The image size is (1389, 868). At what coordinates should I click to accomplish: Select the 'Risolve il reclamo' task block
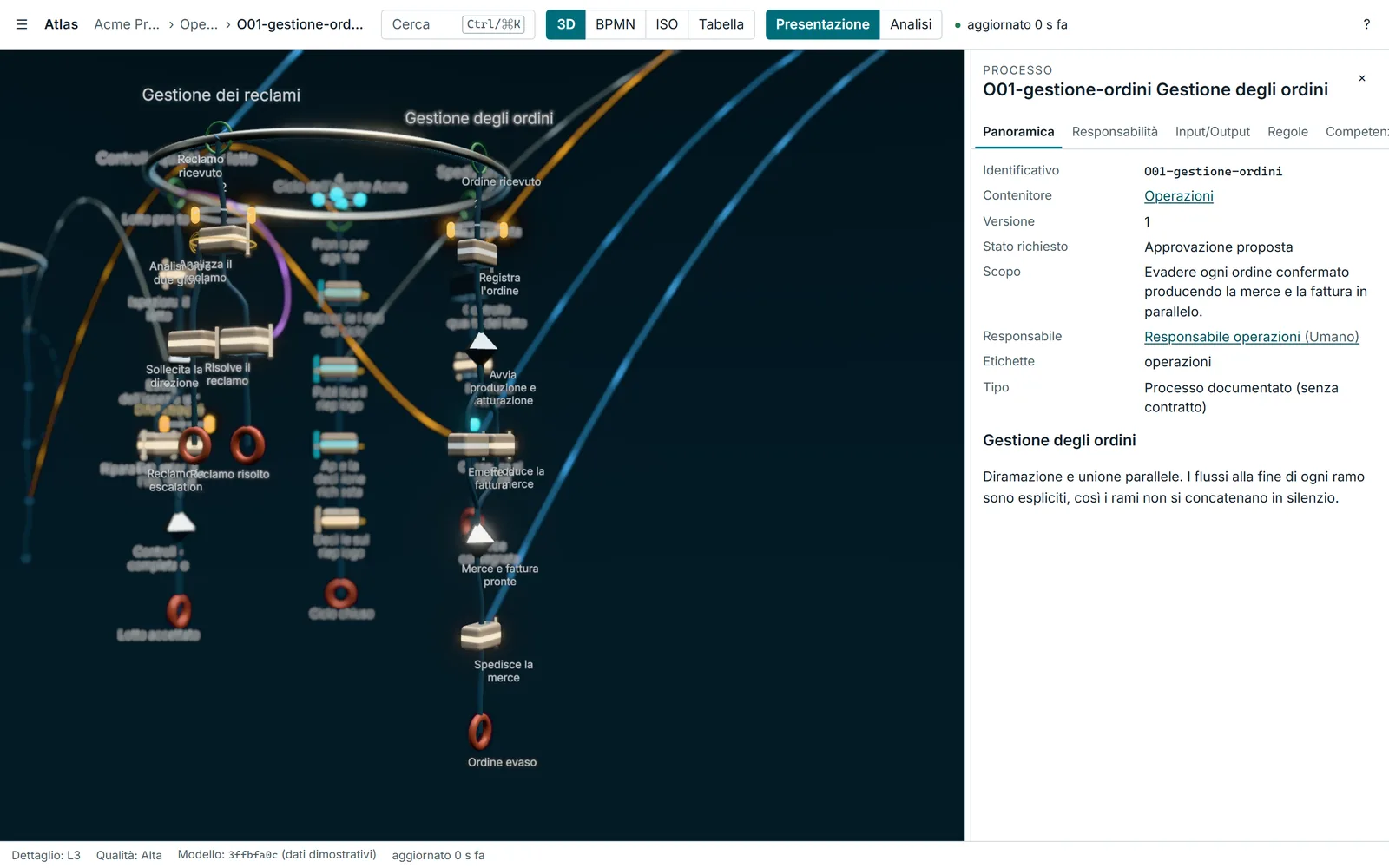pyautogui.click(x=246, y=341)
